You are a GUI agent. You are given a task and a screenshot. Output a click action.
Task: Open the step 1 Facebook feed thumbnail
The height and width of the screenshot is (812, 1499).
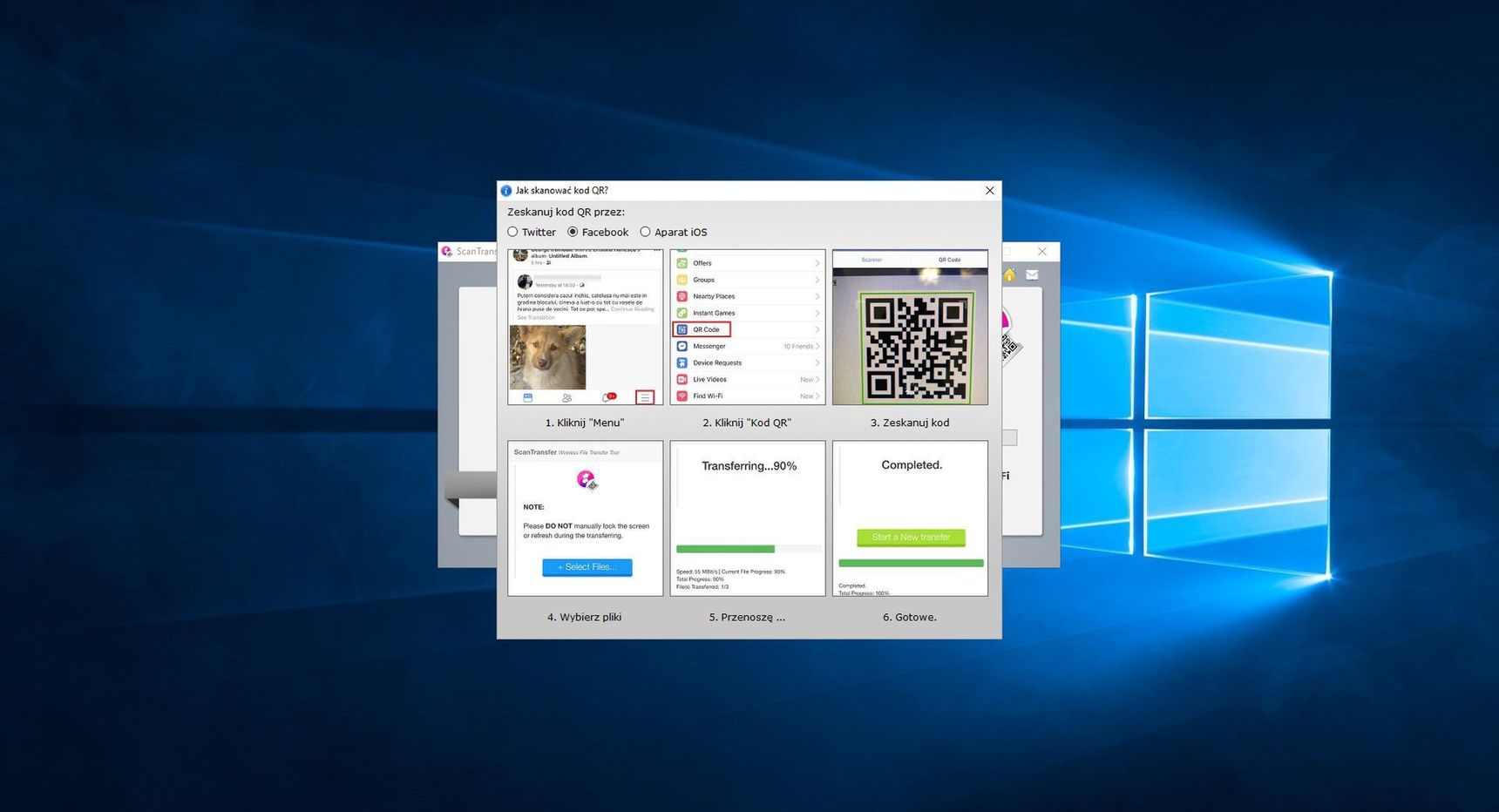[x=586, y=328]
